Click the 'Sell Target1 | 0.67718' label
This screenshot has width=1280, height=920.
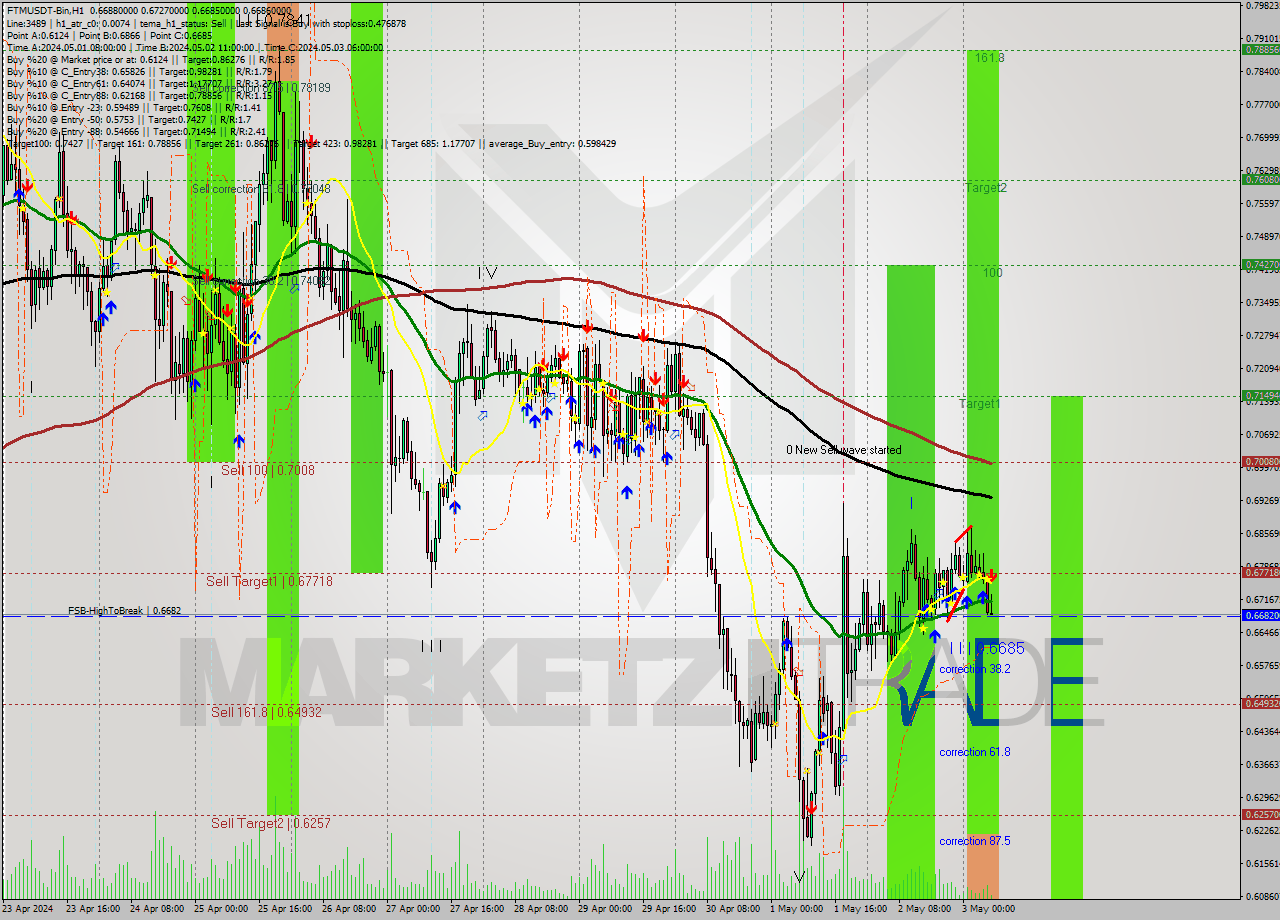pyautogui.click(x=269, y=581)
